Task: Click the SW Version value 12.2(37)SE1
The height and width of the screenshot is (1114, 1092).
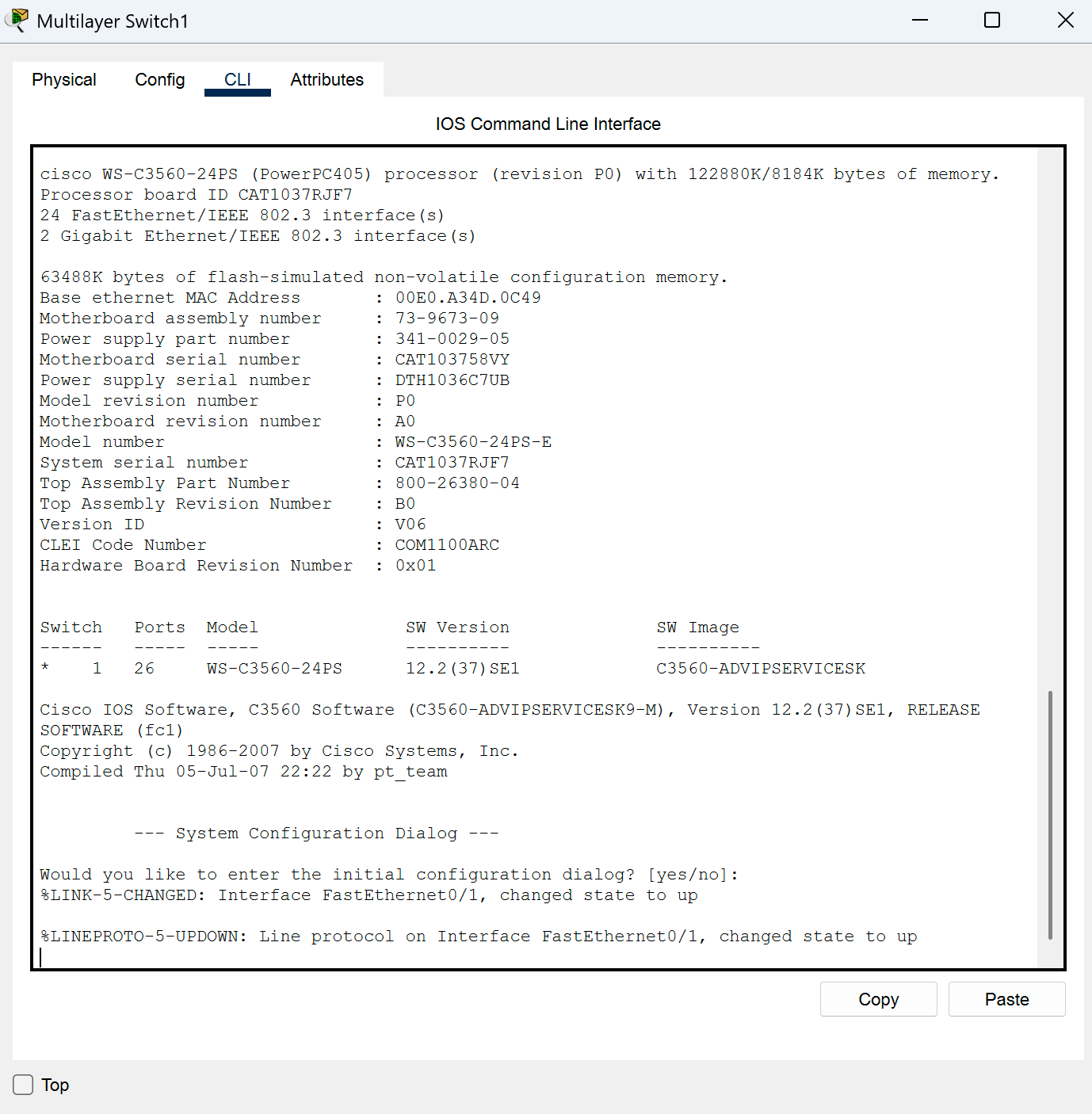Action: (463, 669)
